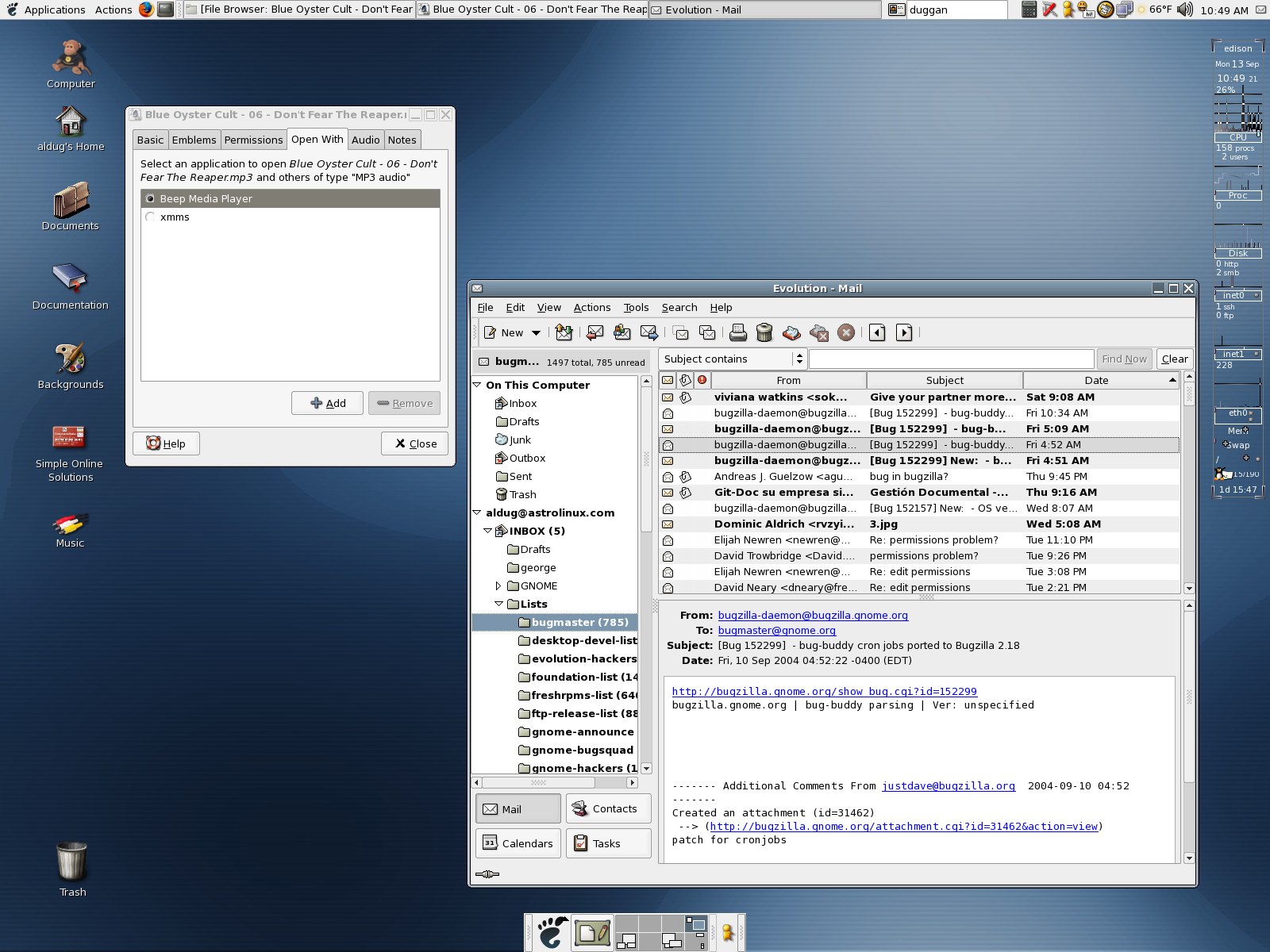1270x952 pixels.
Task: Select the Beep Media Player radio button
Action: (151, 198)
